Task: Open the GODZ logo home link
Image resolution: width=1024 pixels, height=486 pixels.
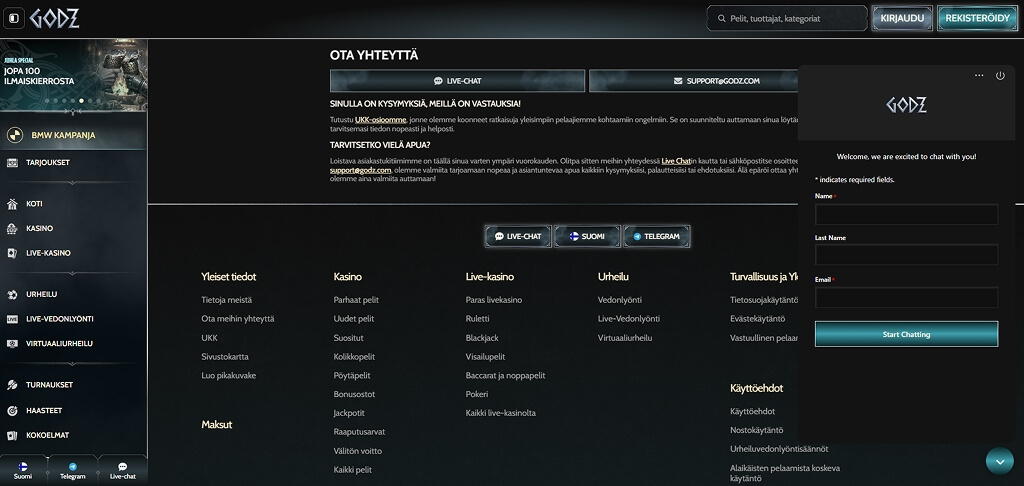Action: 54,18
